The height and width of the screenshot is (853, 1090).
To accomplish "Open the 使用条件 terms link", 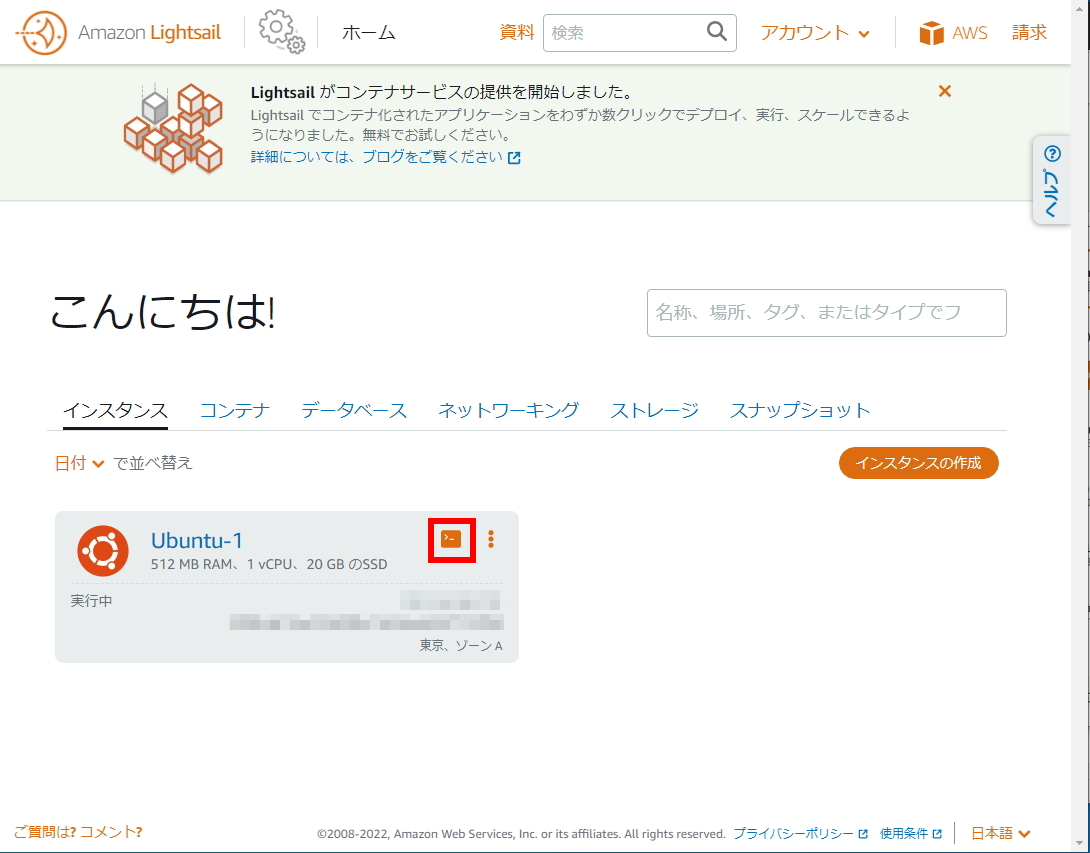I will coord(911,833).
